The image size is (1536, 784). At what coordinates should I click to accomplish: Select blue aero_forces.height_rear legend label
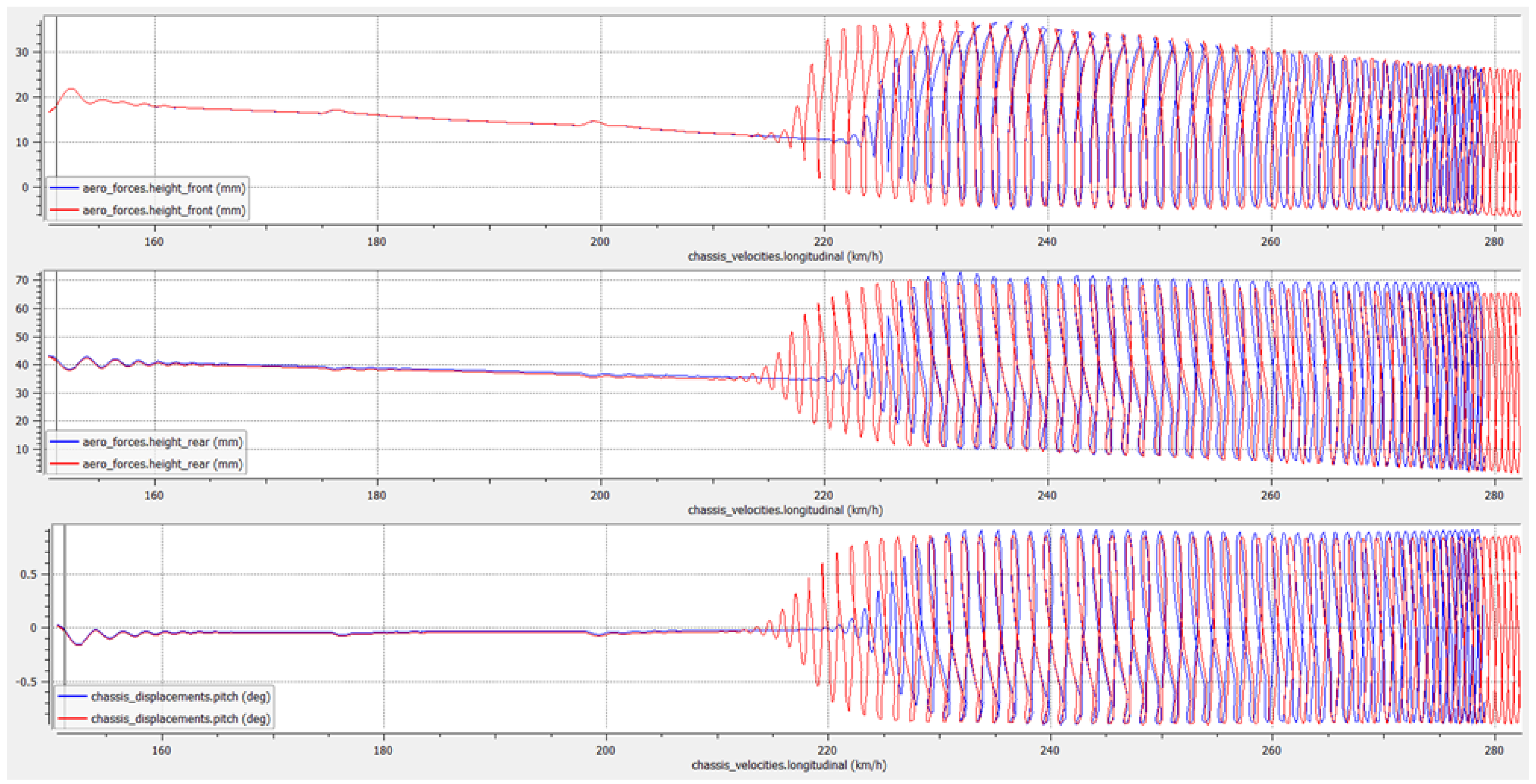point(162,442)
